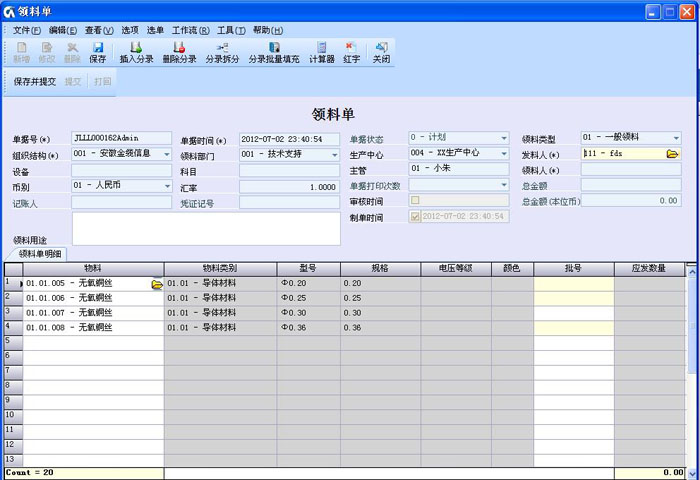Click the 红字 red-letter icon

(x=350, y=52)
